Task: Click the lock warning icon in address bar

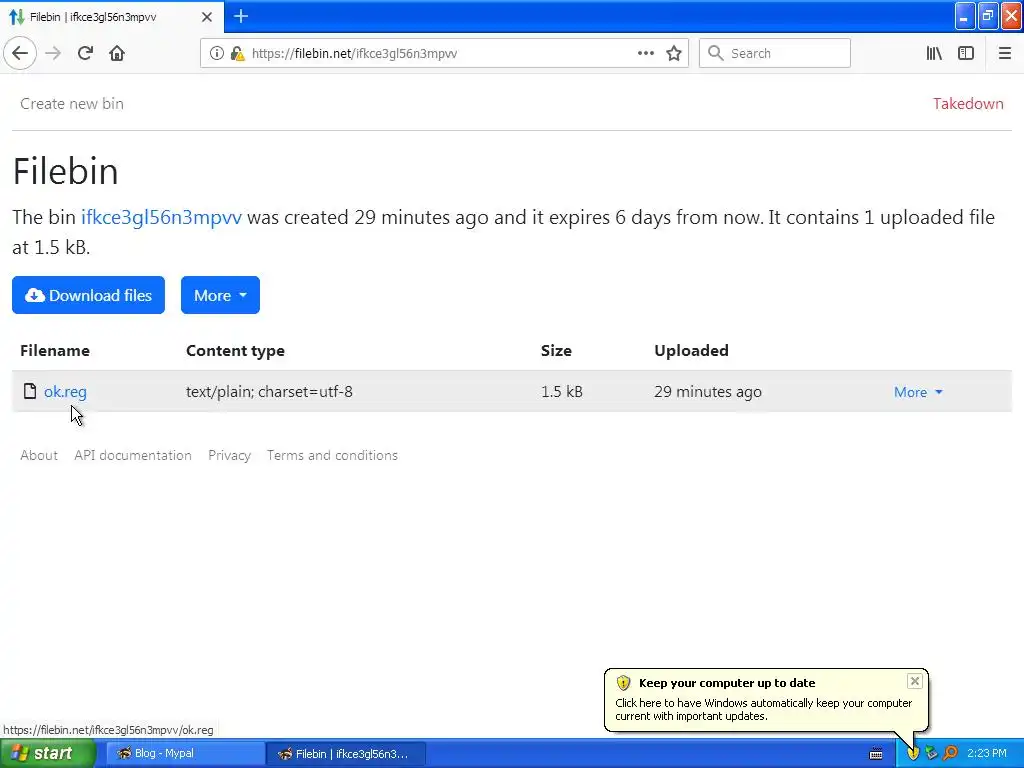Action: (x=237, y=53)
